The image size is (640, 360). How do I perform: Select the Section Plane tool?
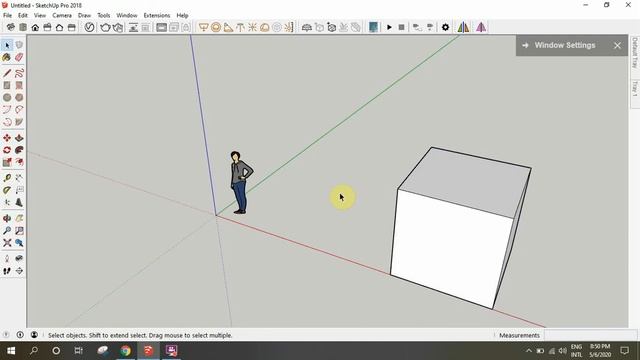19,271
